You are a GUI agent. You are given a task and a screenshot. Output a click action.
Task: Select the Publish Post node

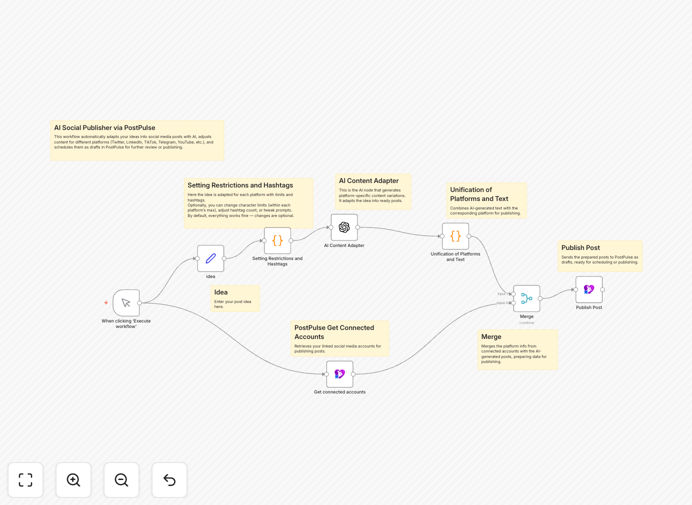tap(589, 290)
